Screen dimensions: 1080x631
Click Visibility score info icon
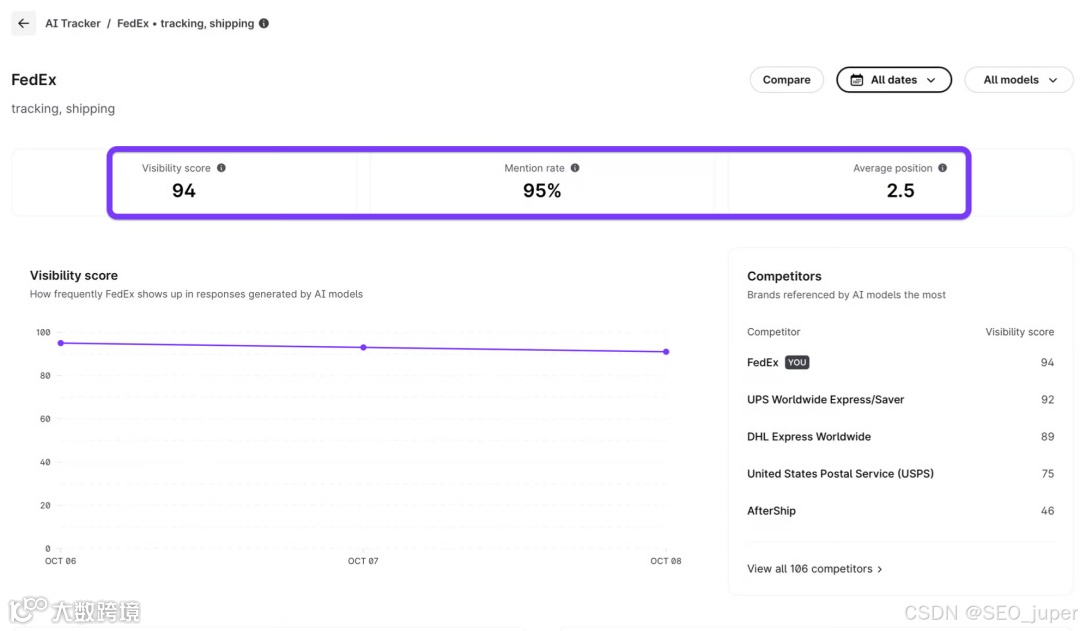tap(221, 168)
